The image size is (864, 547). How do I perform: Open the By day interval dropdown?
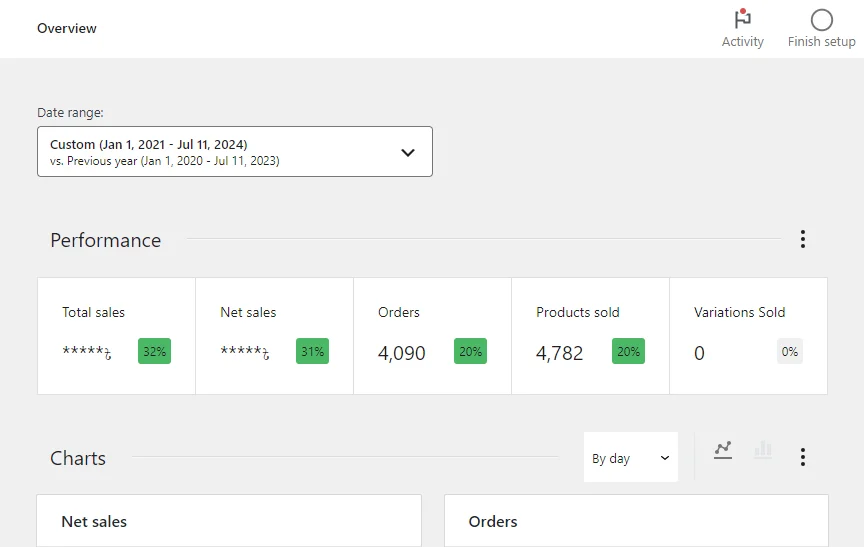click(x=630, y=458)
